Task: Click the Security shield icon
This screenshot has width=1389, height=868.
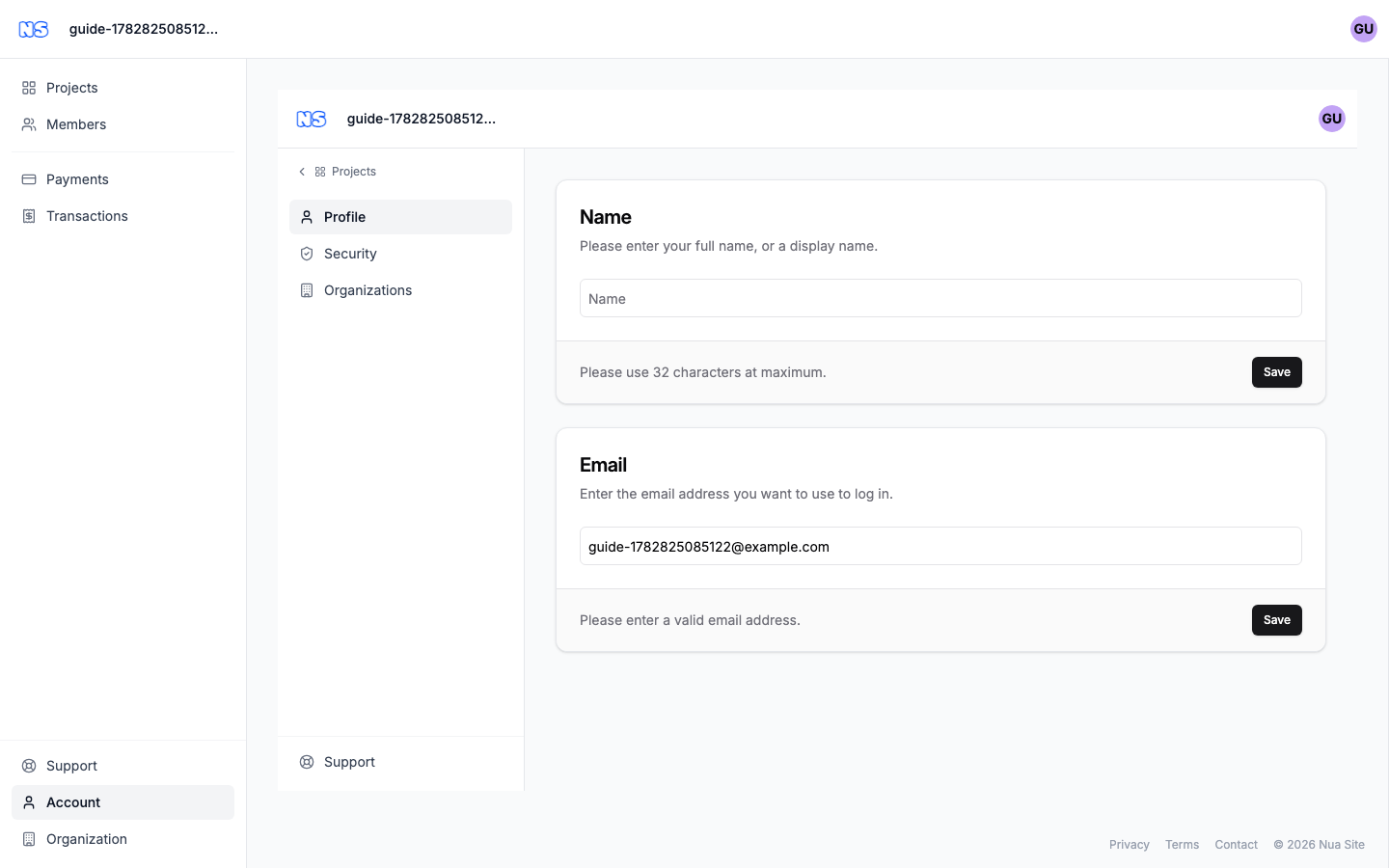Action: (307, 254)
